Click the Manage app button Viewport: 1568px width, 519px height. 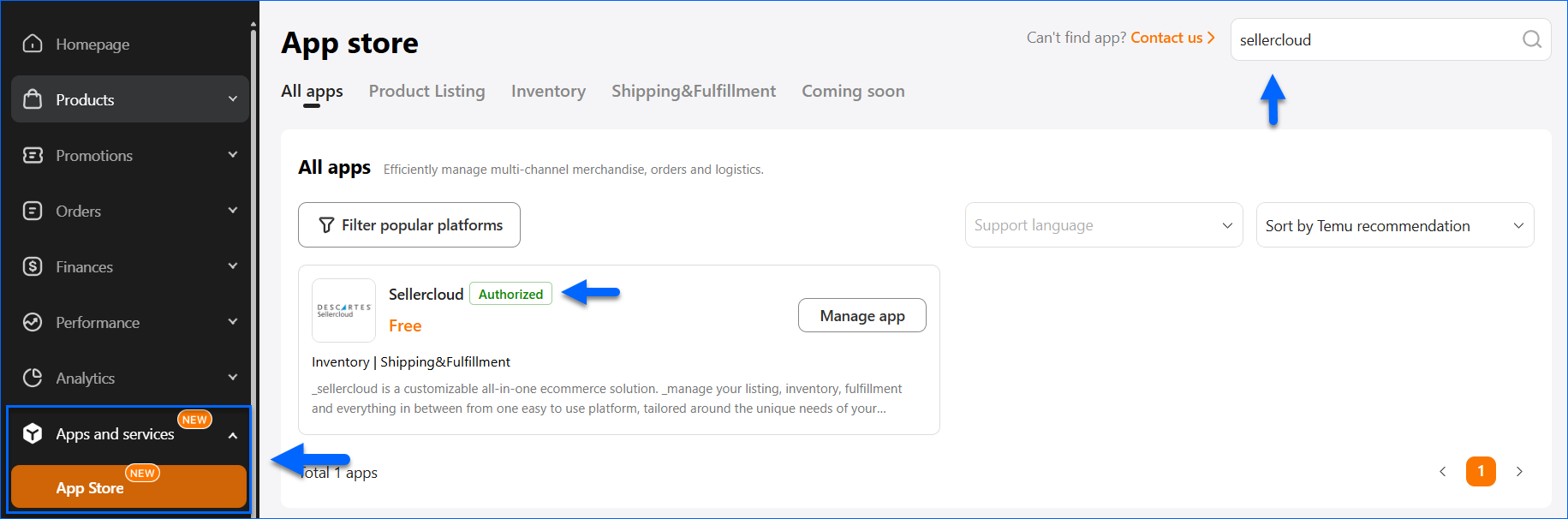pyautogui.click(x=862, y=315)
